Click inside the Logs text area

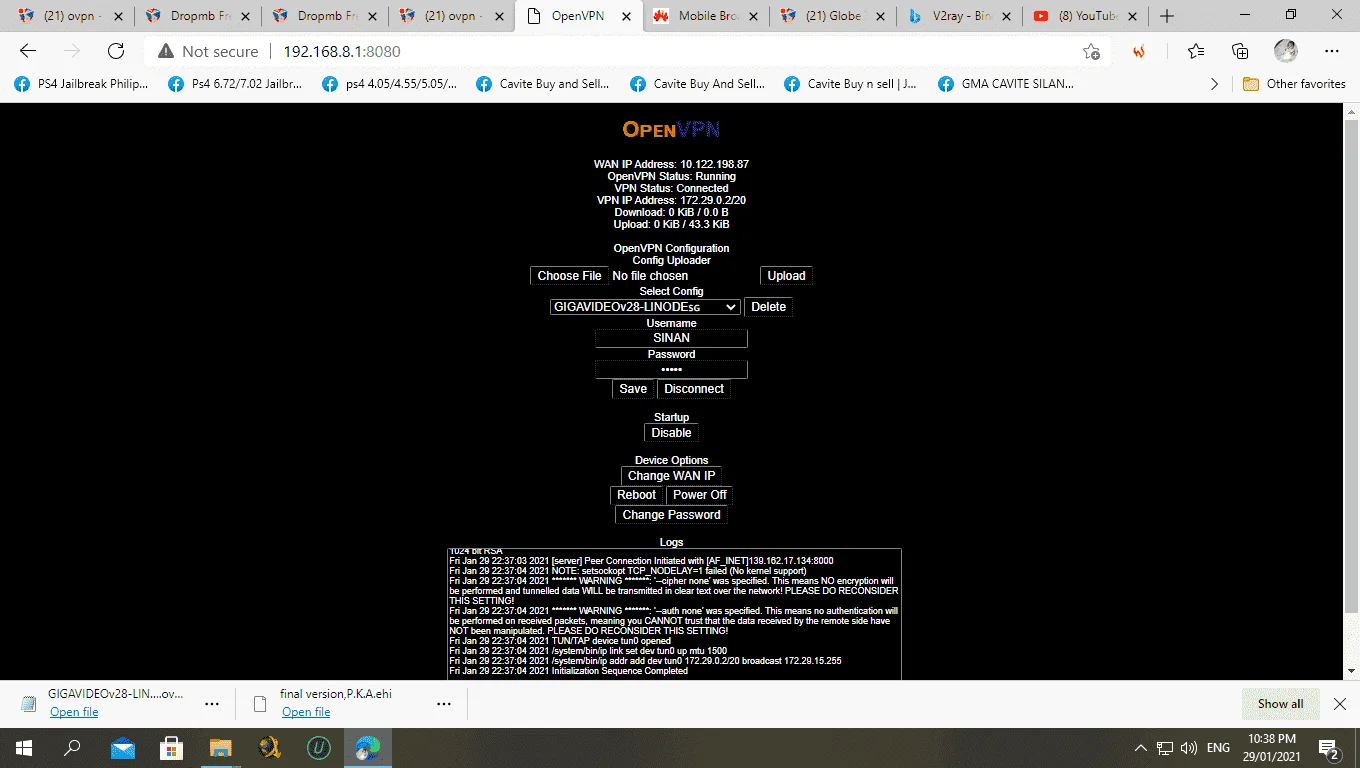click(674, 614)
